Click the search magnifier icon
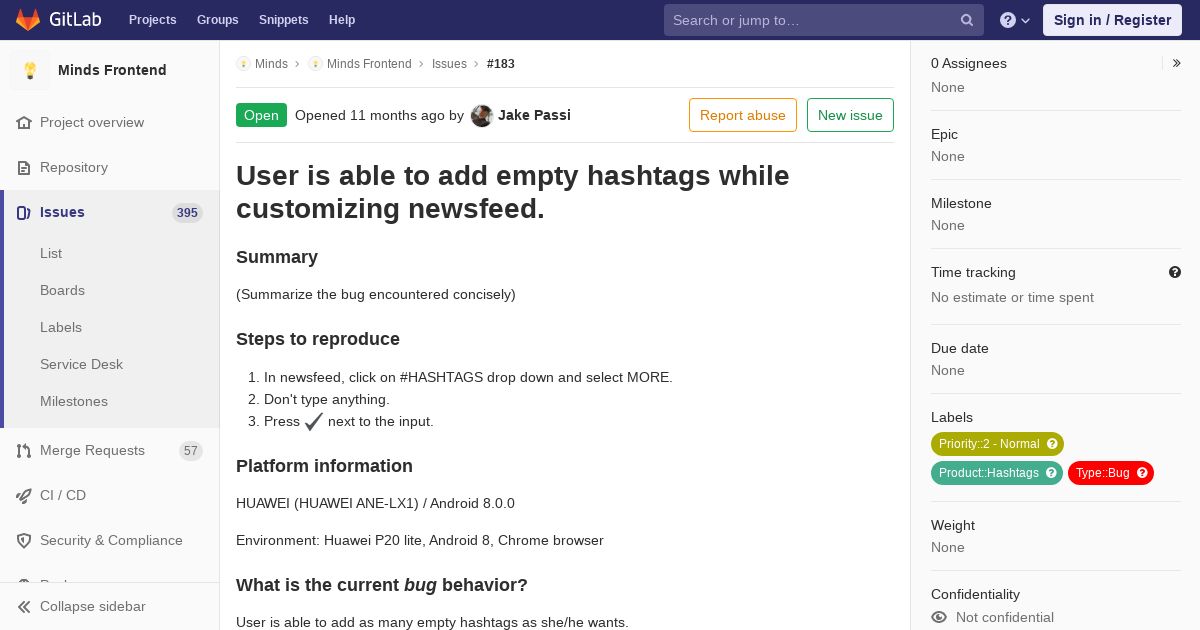The width and height of the screenshot is (1200, 630). (x=967, y=20)
